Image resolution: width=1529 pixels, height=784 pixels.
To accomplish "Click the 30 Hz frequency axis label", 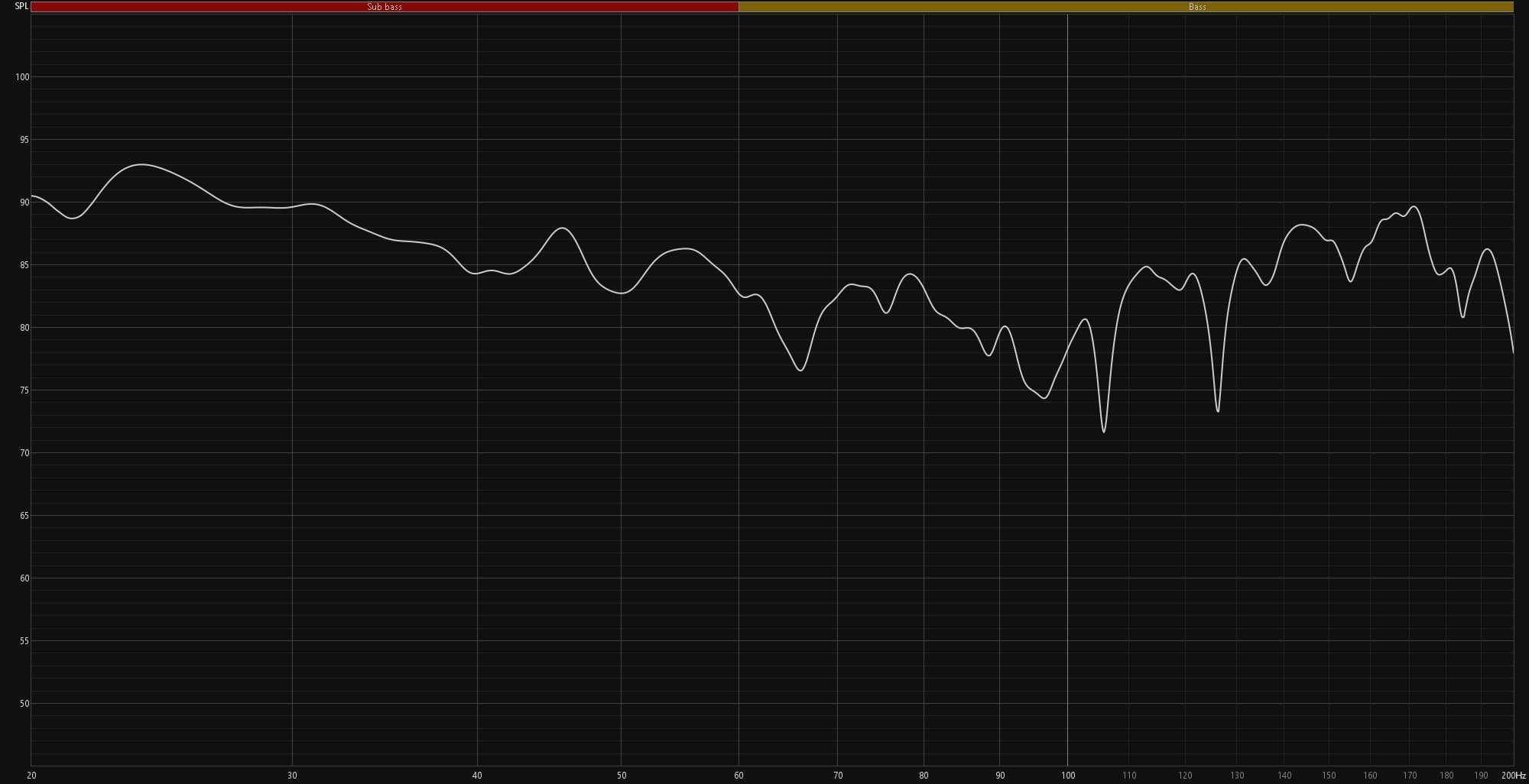I will [292, 776].
